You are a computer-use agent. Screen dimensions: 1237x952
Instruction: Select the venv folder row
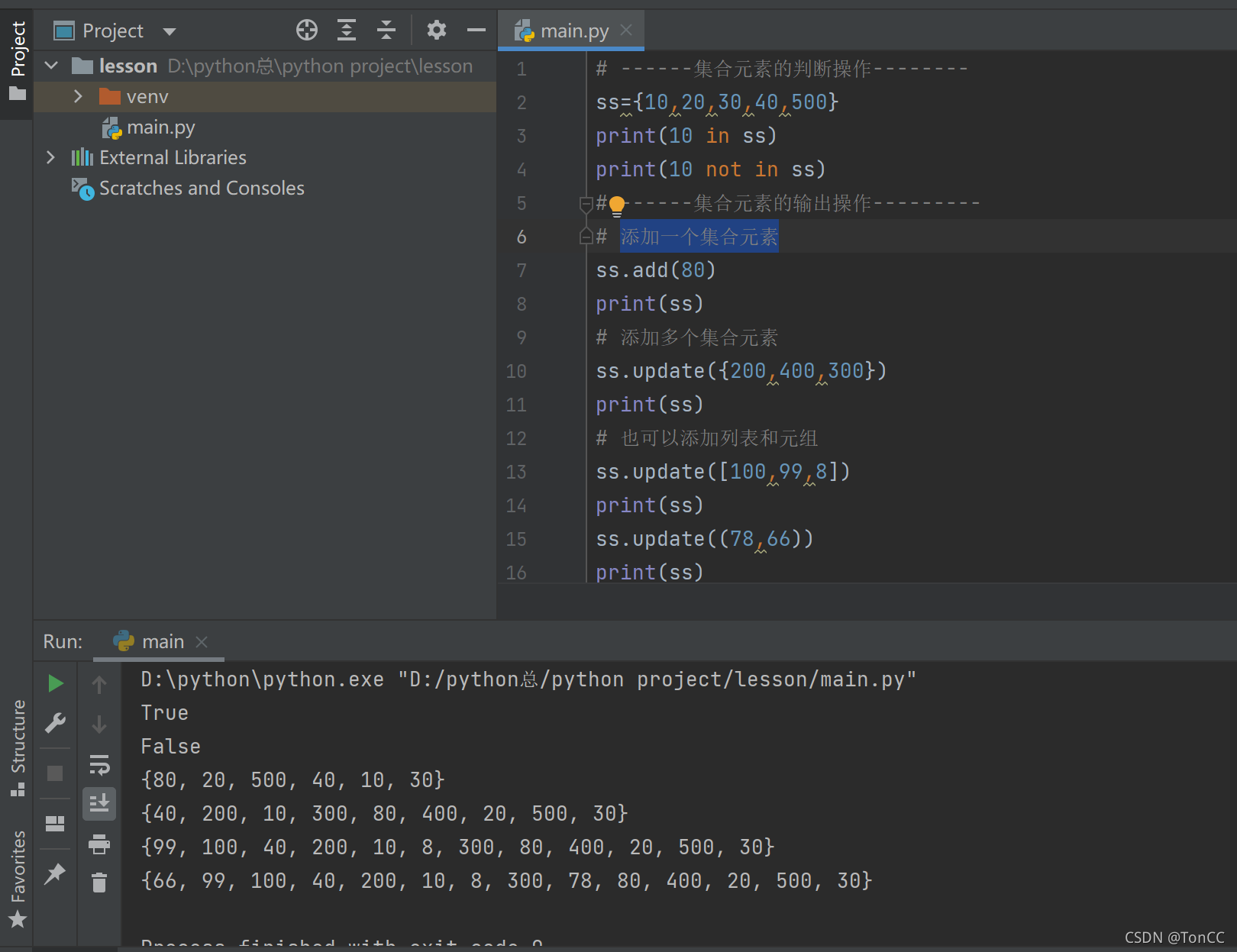tap(265, 96)
